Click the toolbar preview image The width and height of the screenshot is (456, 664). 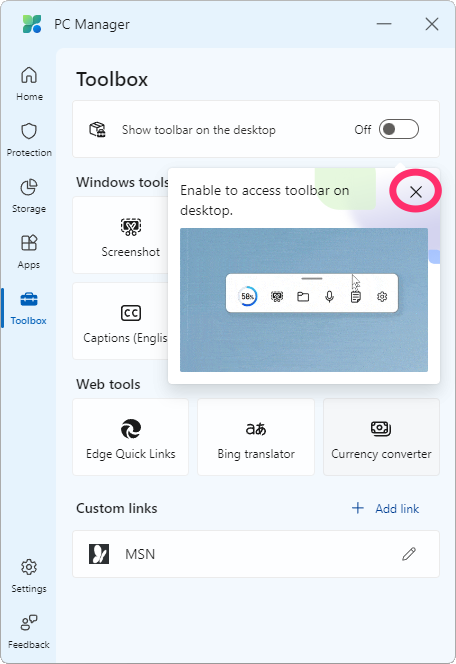click(x=304, y=300)
